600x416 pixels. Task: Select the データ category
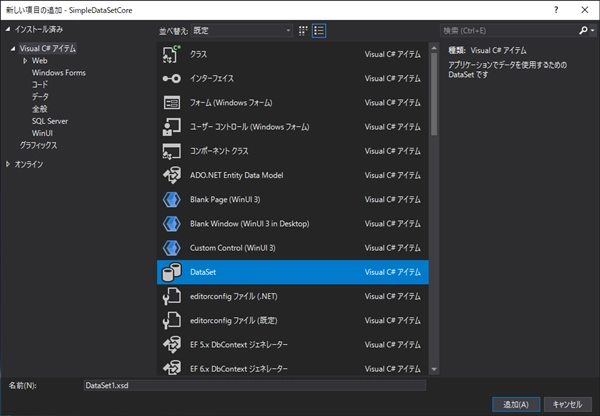pyautogui.click(x=40, y=97)
